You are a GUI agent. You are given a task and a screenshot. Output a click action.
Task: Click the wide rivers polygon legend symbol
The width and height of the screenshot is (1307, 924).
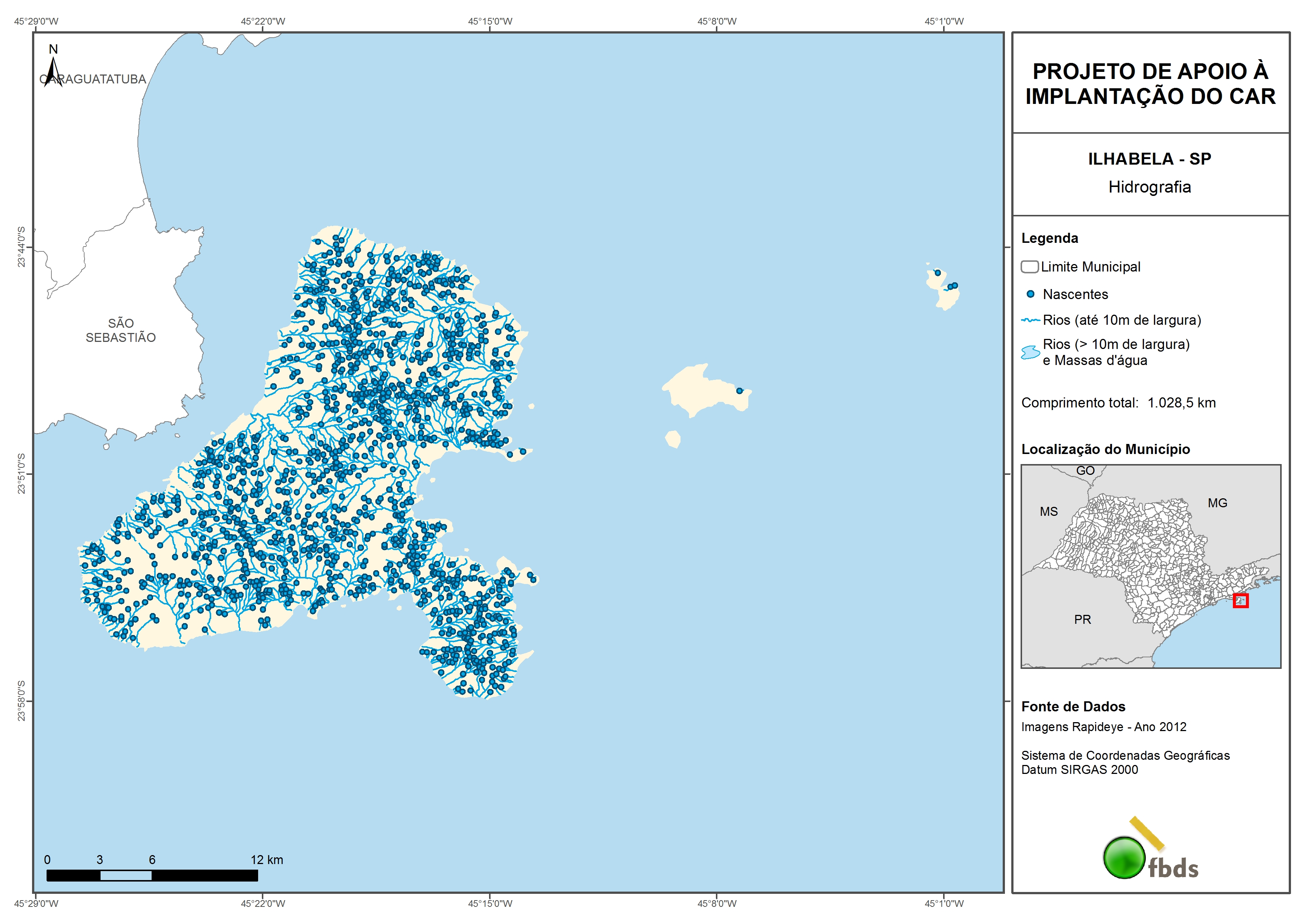click(x=1030, y=352)
